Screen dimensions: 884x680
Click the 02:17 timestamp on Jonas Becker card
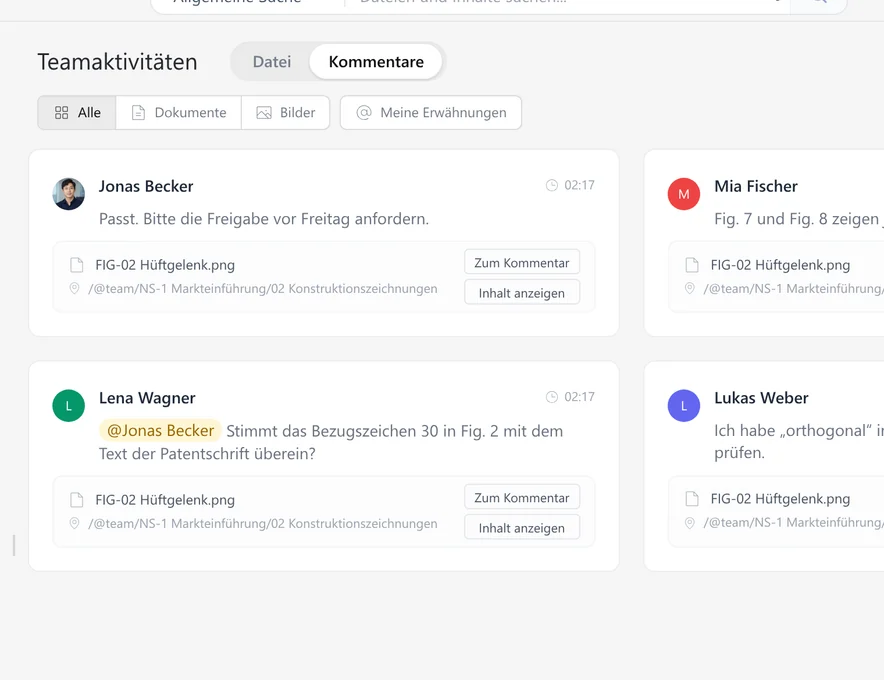point(580,185)
